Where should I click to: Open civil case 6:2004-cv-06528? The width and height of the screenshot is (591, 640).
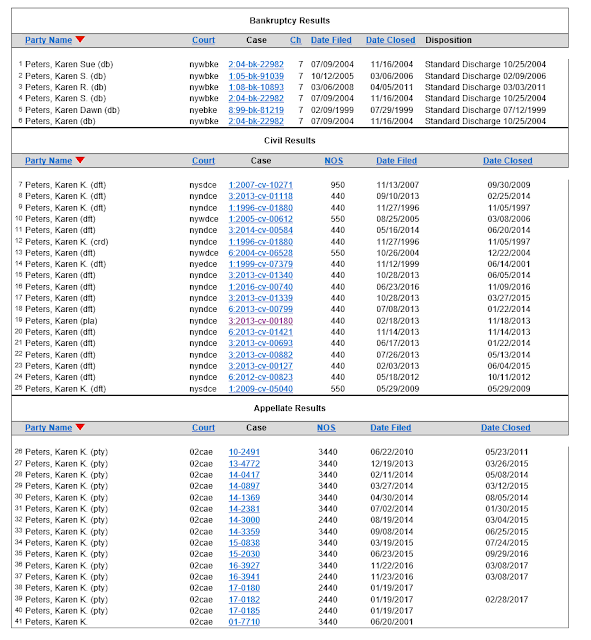260,253
